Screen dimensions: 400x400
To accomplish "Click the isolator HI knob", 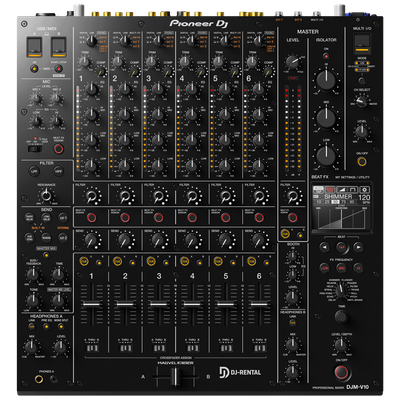I will click(326, 80).
